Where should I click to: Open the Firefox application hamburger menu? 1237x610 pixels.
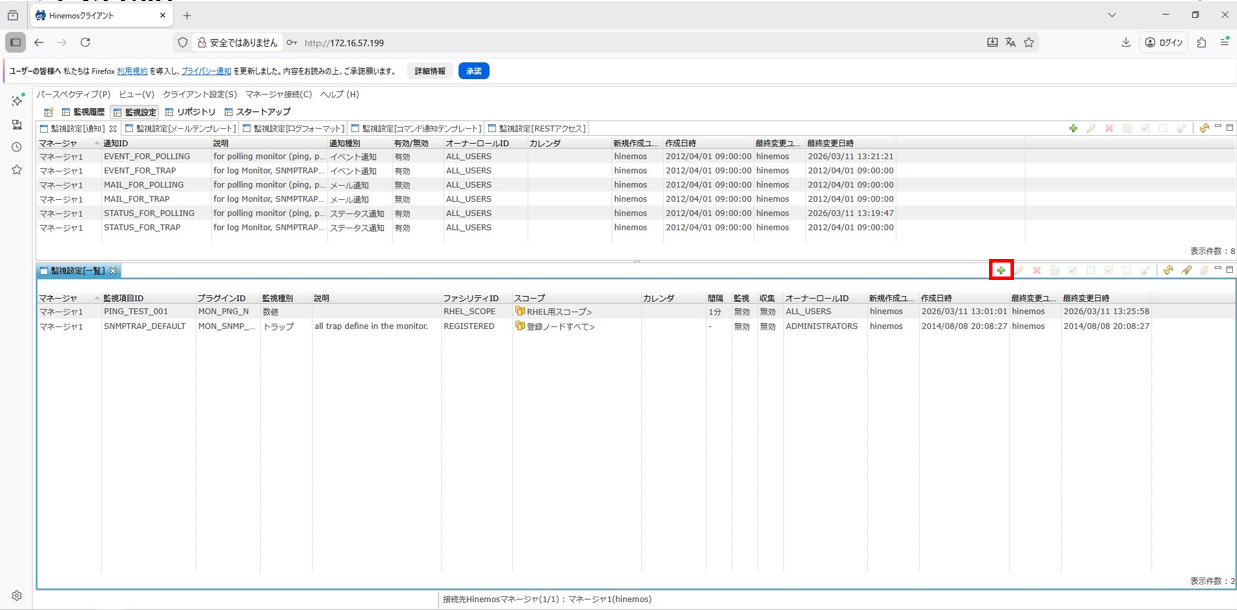click(1224, 43)
